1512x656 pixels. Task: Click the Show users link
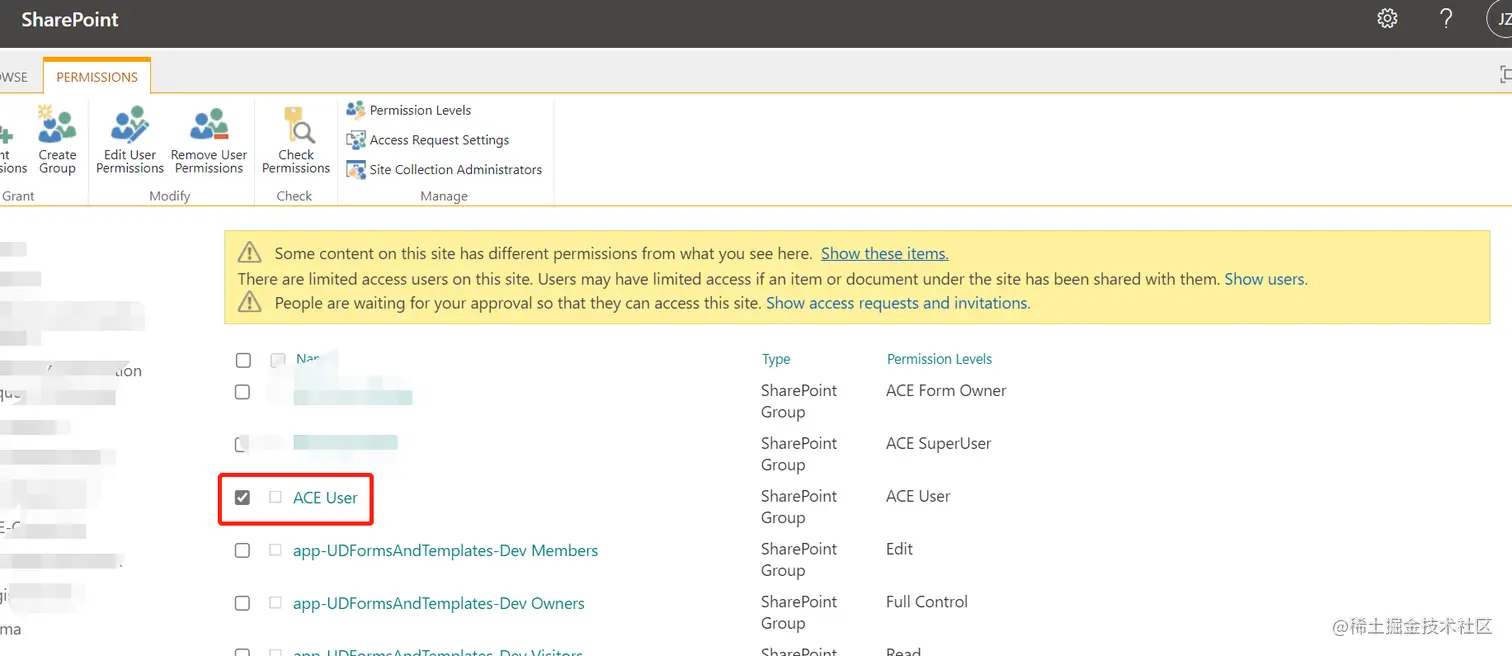click(1263, 279)
